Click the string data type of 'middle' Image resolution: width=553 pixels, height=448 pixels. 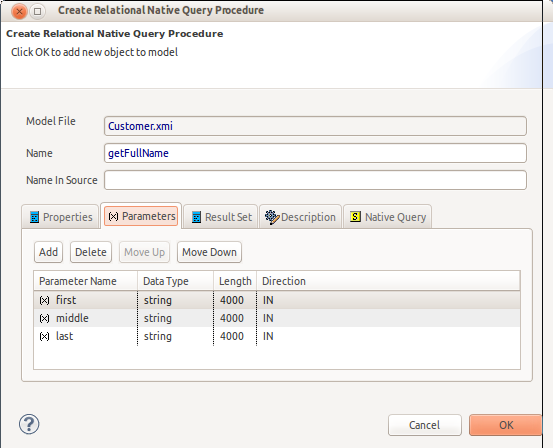pyautogui.click(x=175, y=318)
